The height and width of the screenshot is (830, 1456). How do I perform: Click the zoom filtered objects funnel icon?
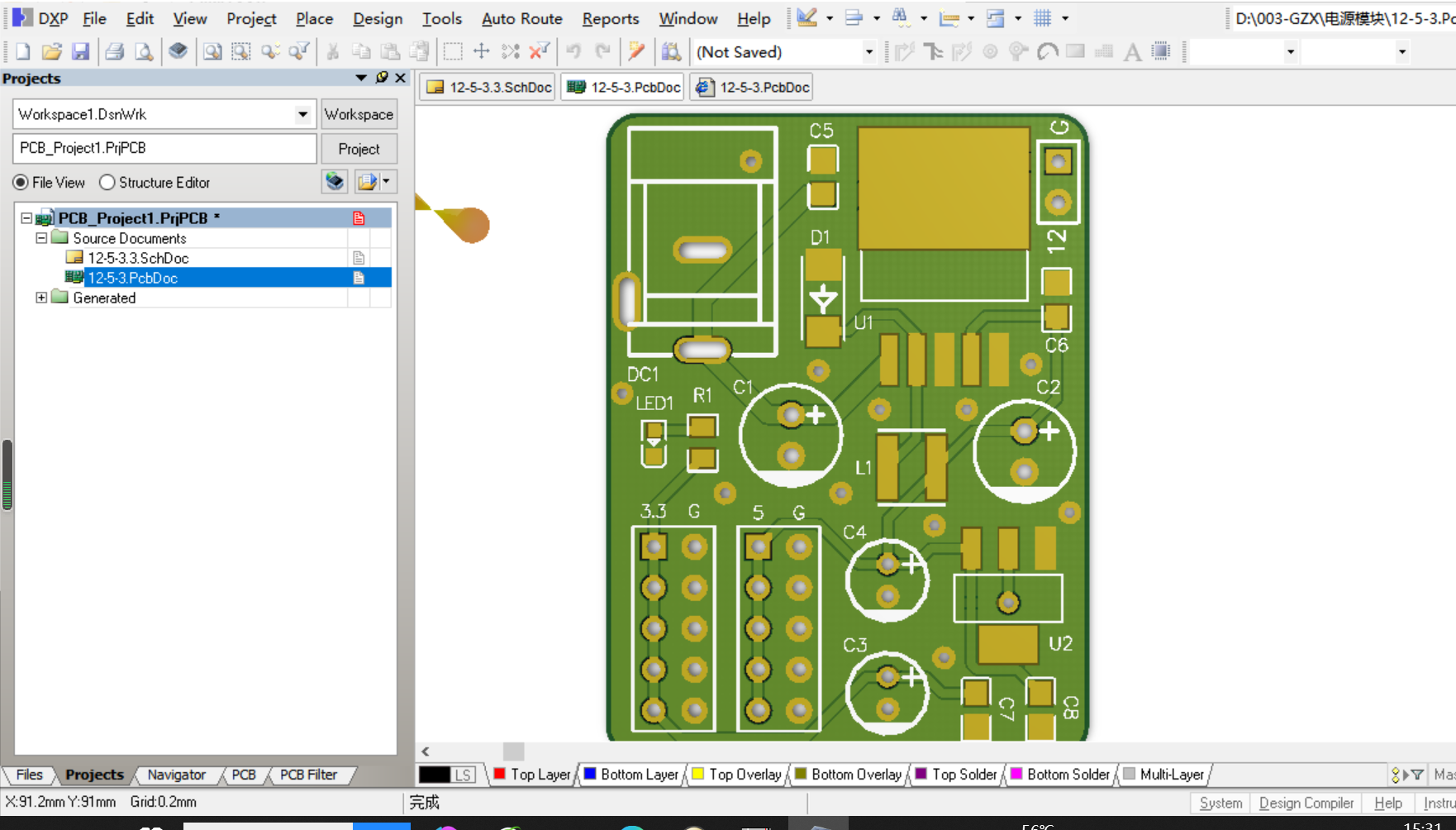click(x=298, y=52)
